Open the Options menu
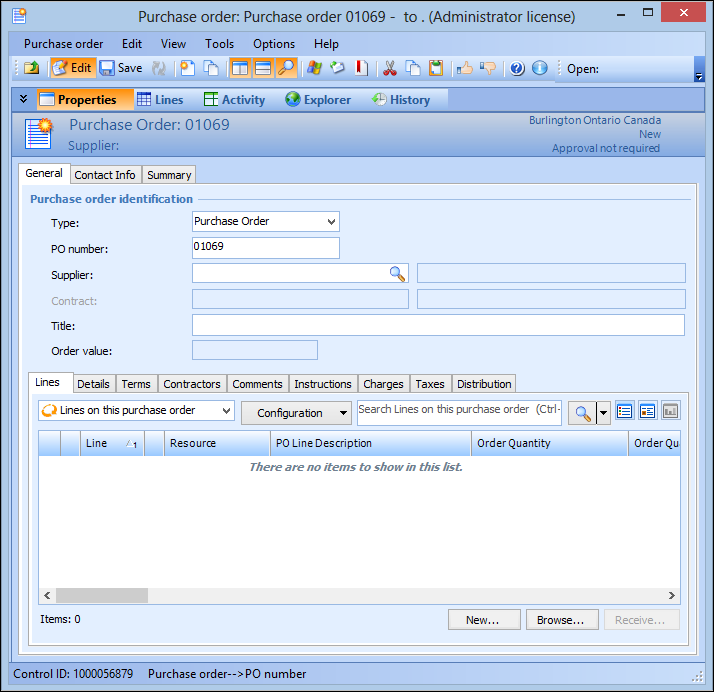Viewport: 714px width, 692px height. tap(273, 44)
